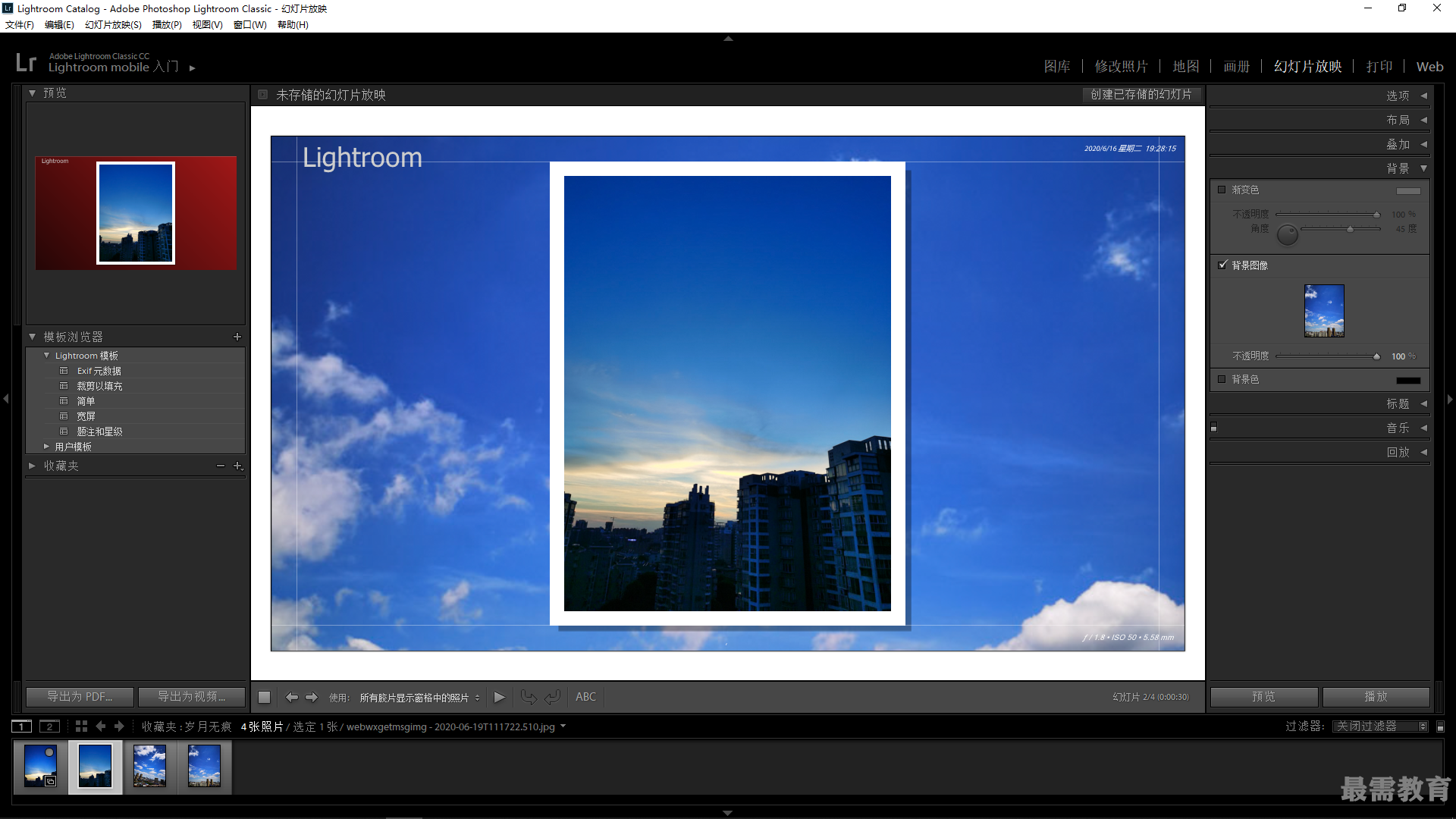
Task: Enable gradient 渐变色 checkbox
Action: (1222, 190)
